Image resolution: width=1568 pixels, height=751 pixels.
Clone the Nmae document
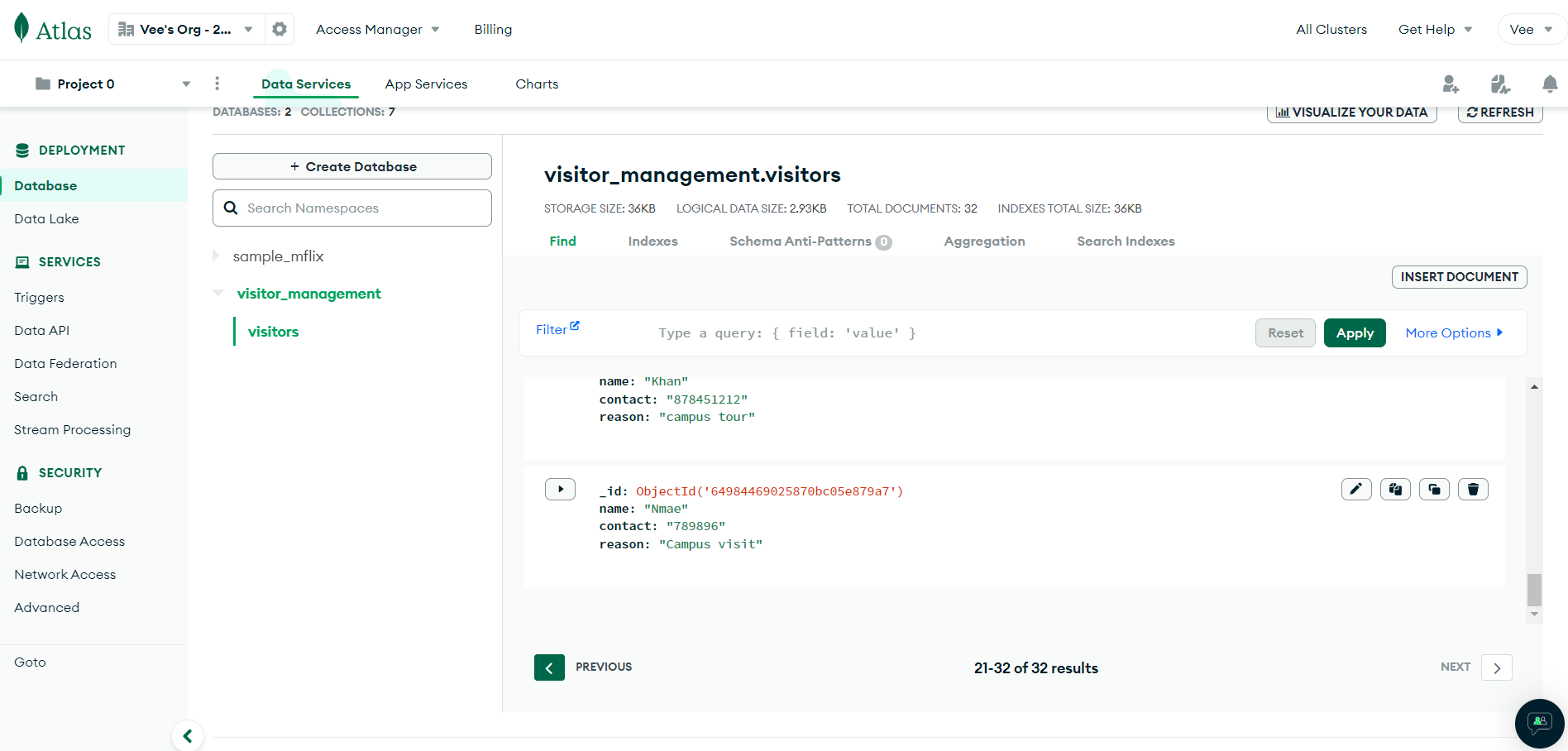tap(1434, 490)
